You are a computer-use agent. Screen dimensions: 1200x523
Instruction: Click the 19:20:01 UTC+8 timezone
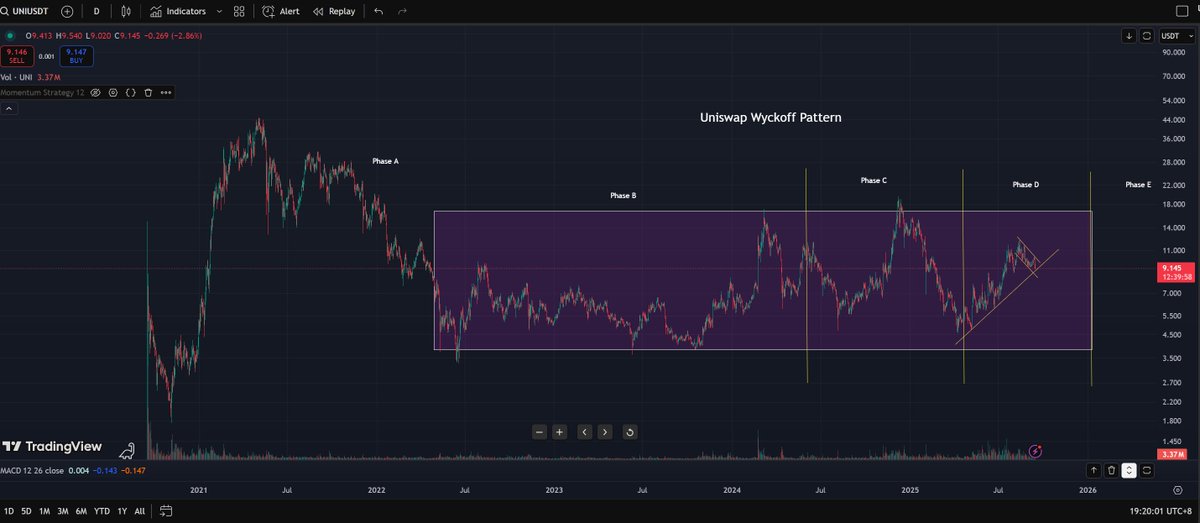tap(1160, 511)
